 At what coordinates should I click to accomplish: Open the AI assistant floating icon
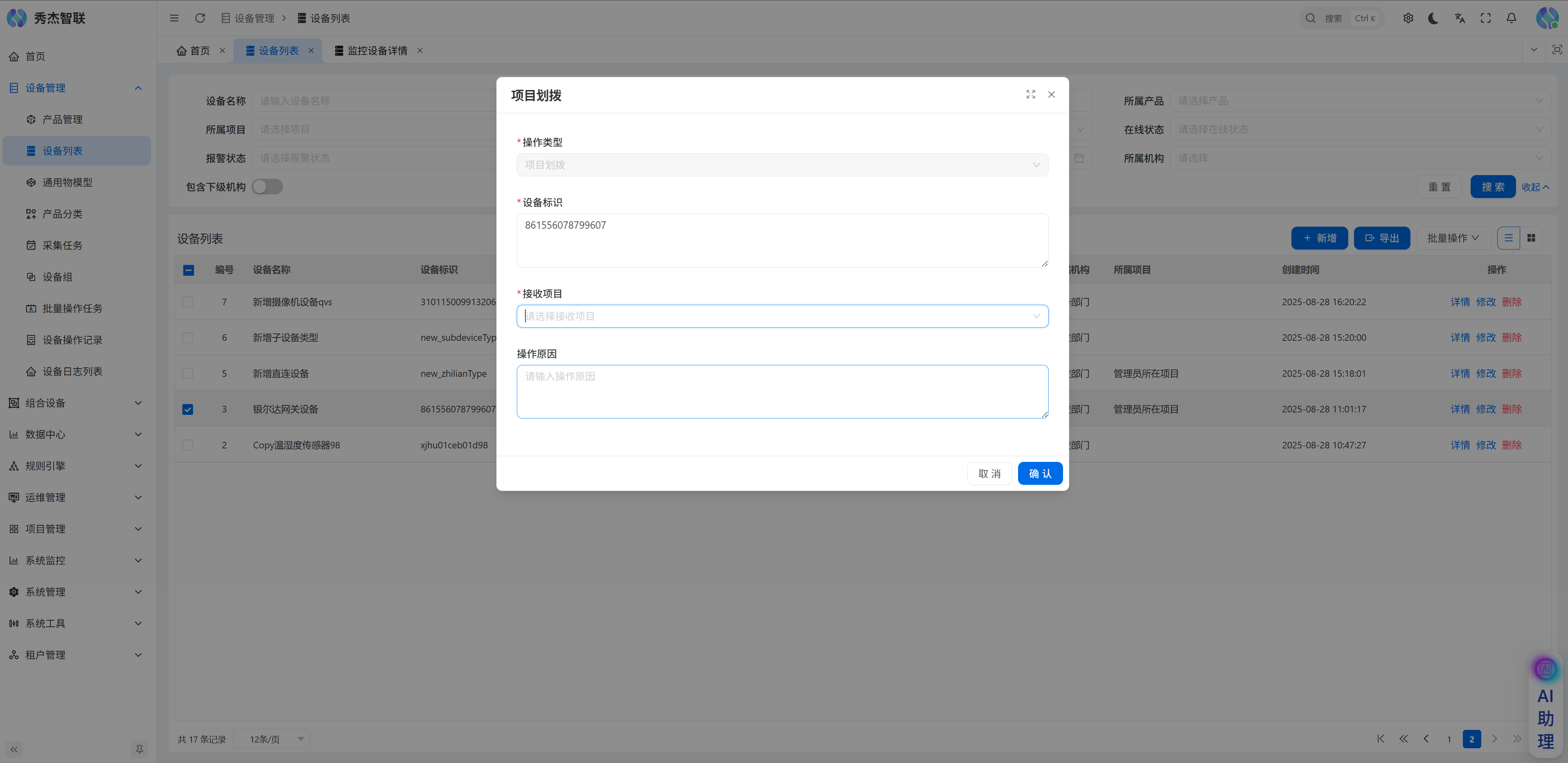coord(1545,669)
